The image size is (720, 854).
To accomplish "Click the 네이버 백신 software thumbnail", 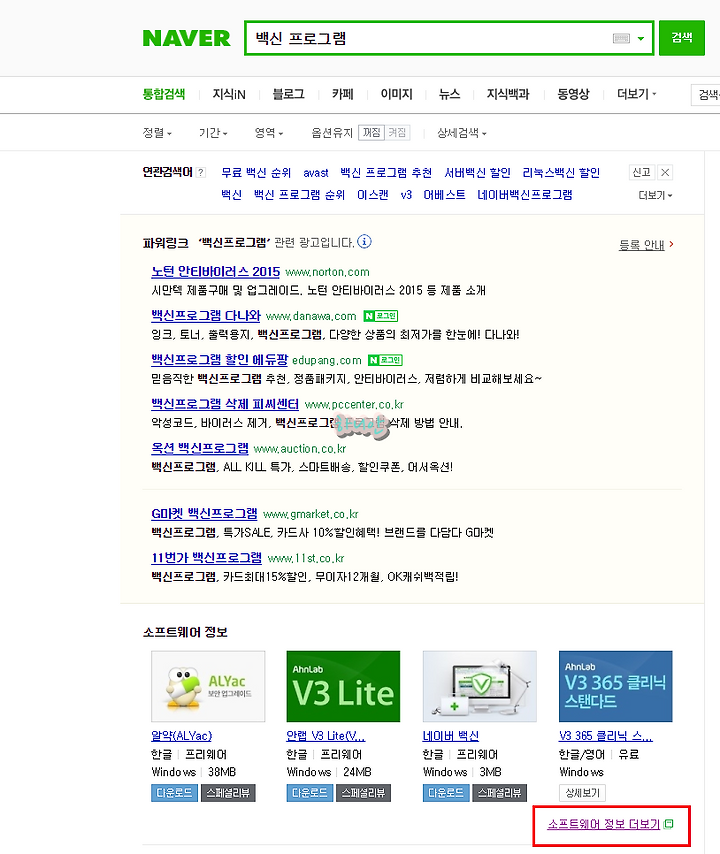I will pyautogui.click(x=479, y=686).
